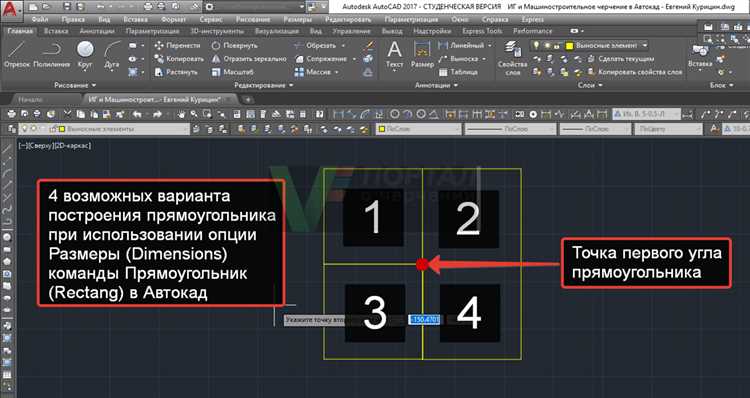
Task: Open the workspace selector in title bar
Action: pos(254,7)
